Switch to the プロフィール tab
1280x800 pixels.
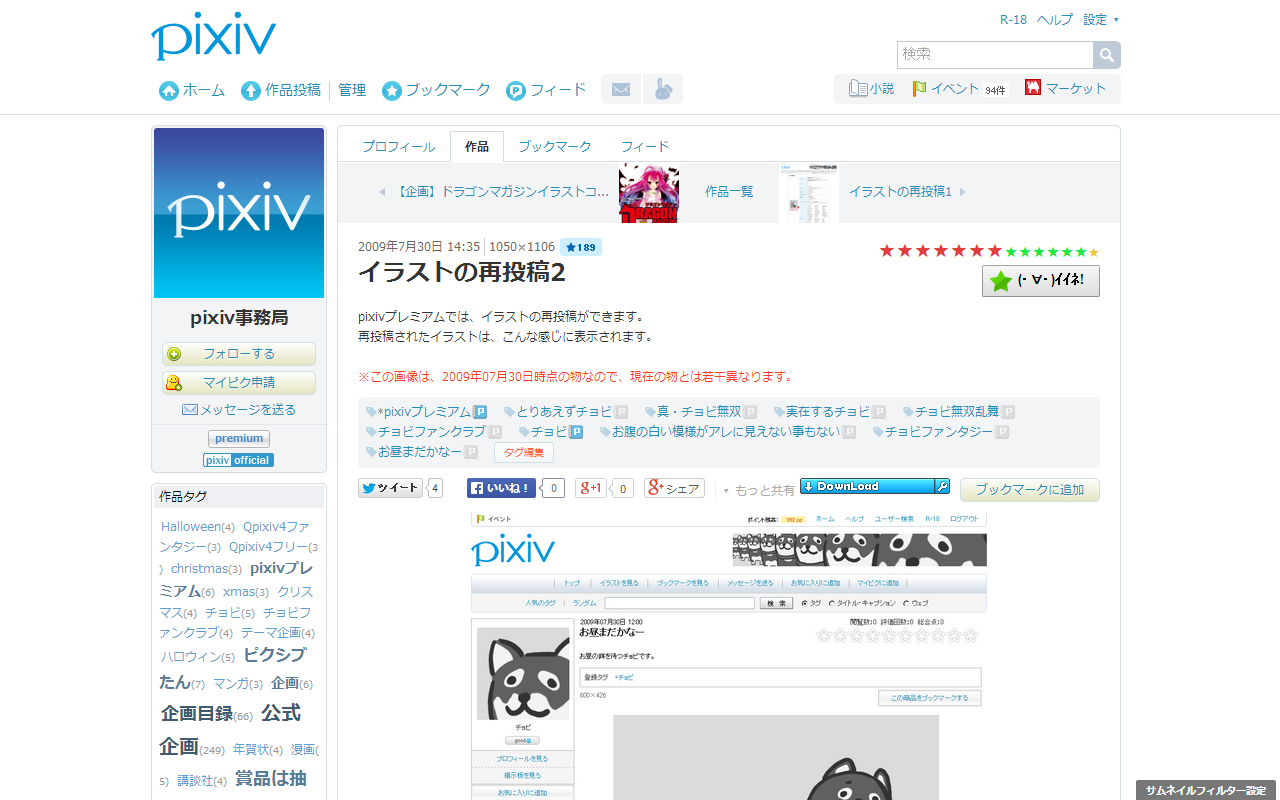(x=399, y=146)
